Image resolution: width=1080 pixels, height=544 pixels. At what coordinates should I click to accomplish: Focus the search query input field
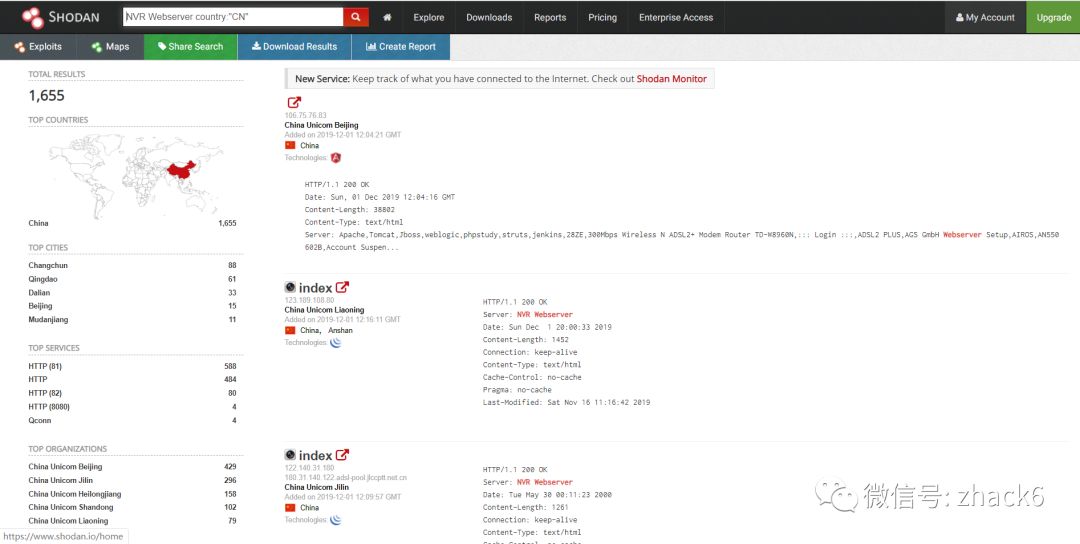click(233, 17)
